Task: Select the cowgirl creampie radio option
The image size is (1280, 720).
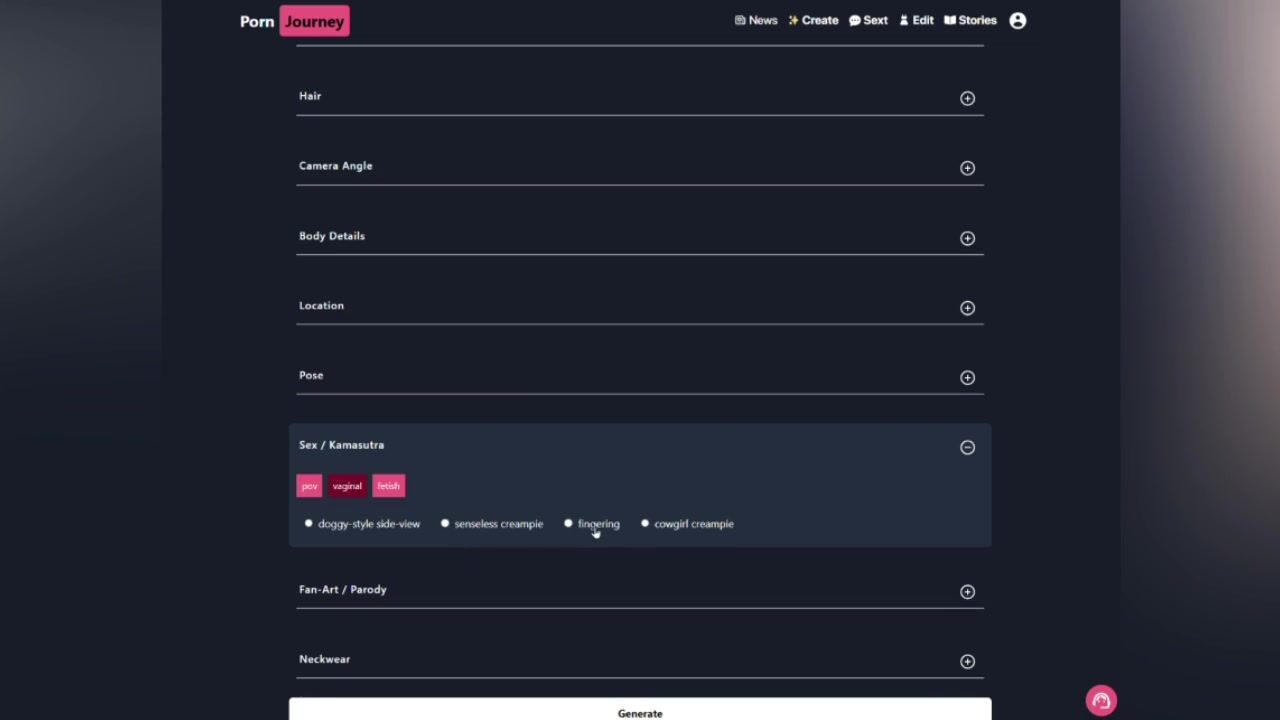Action: click(645, 524)
